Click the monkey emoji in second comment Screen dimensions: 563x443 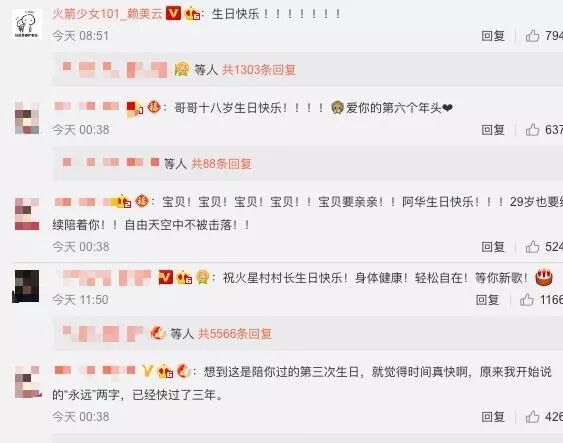[337, 107]
